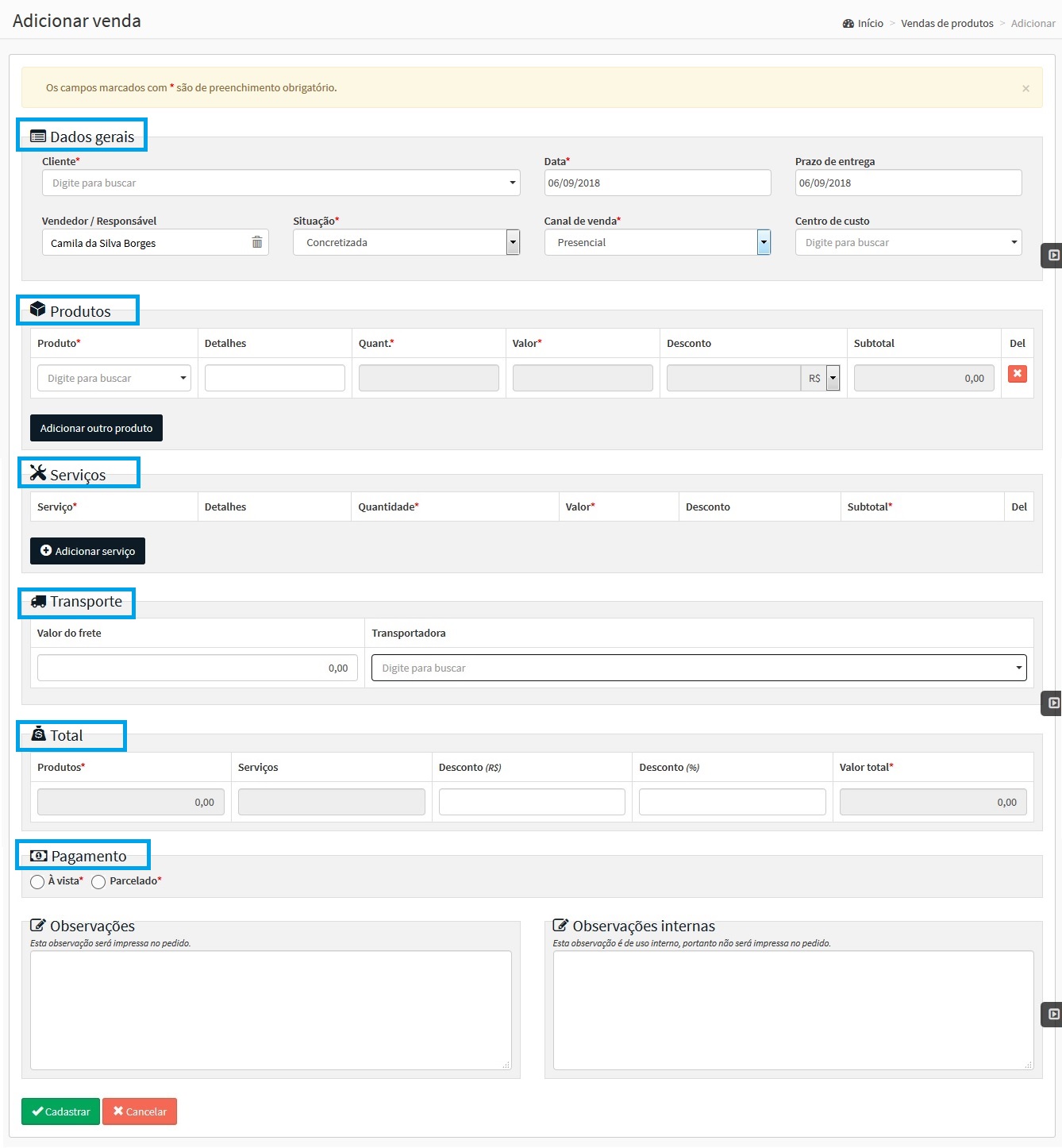The width and height of the screenshot is (1062, 1148).
Task: Click Adicionar serviço button
Action: point(87,551)
